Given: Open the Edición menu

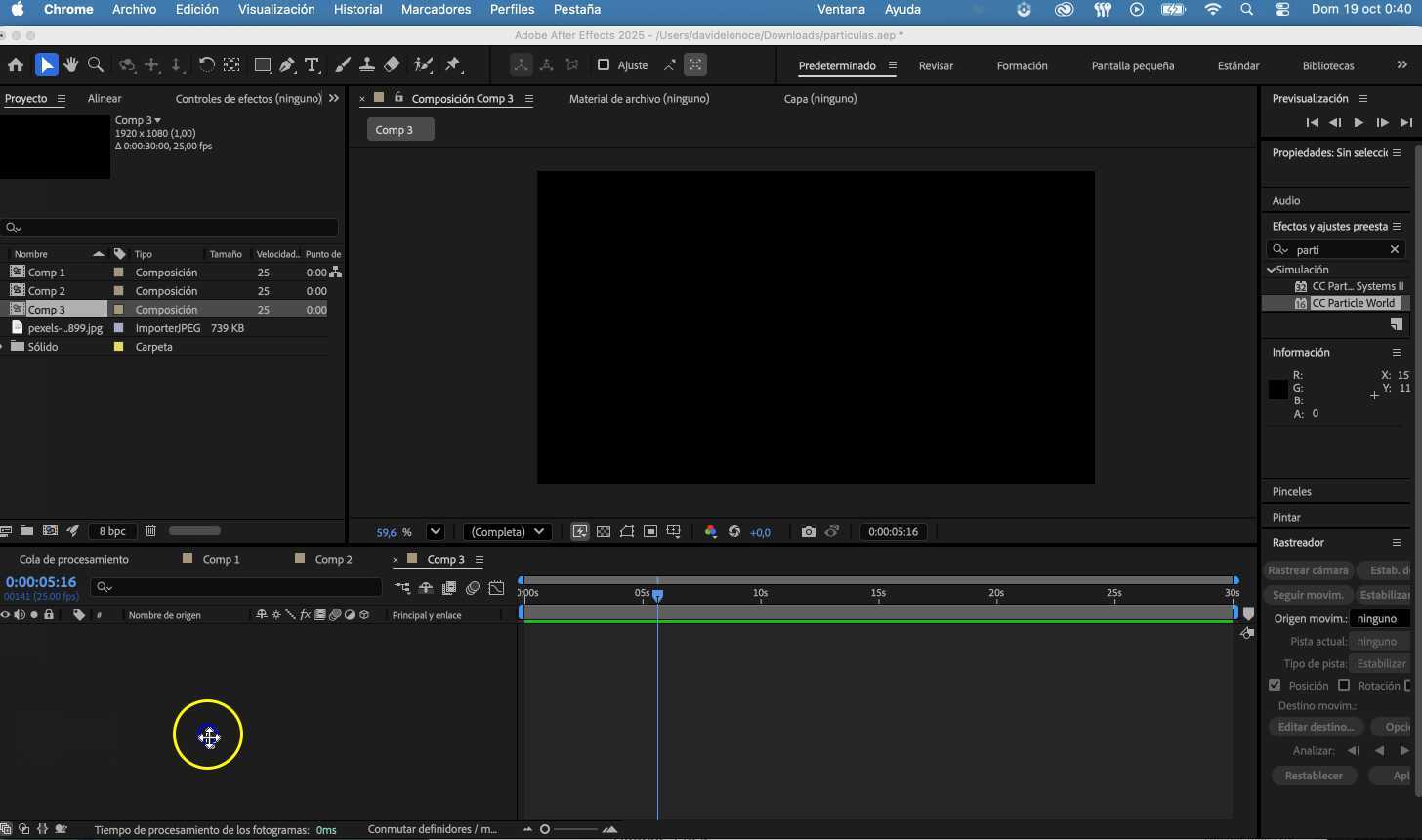Looking at the screenshot, I should point(196,9).
